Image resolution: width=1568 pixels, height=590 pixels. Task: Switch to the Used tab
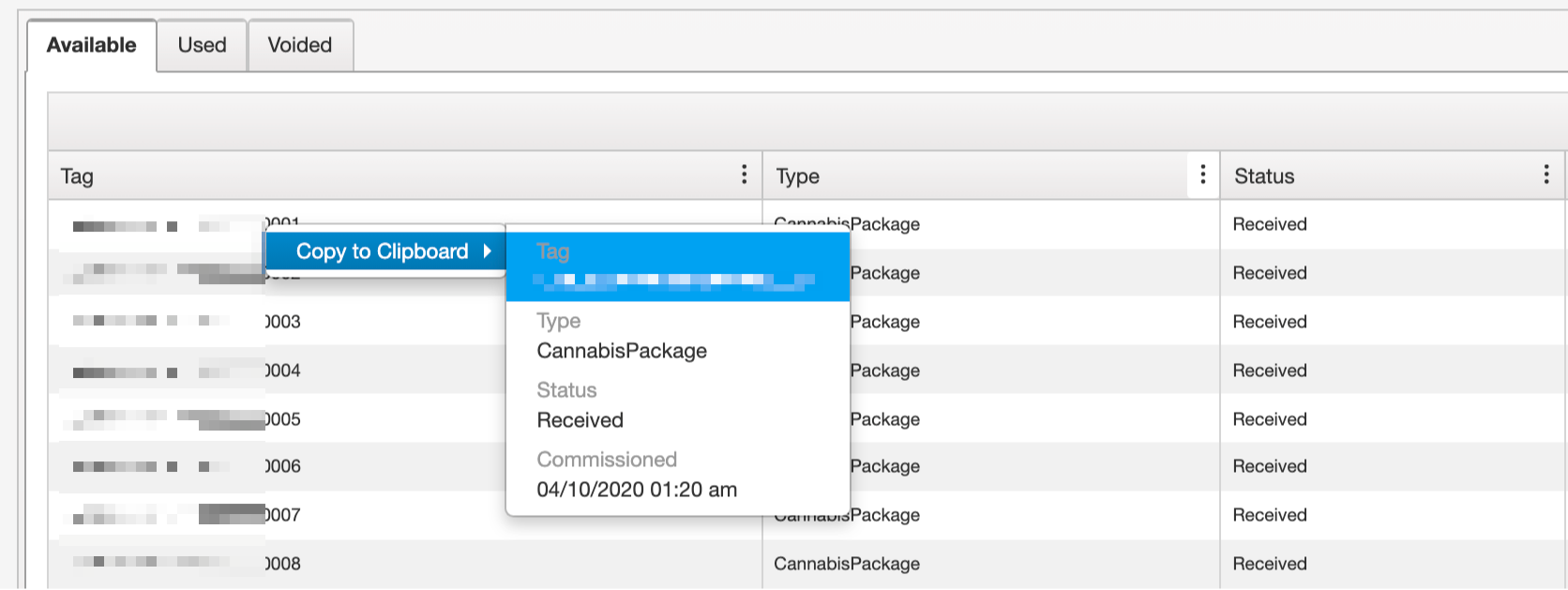[x=201, y=44]
